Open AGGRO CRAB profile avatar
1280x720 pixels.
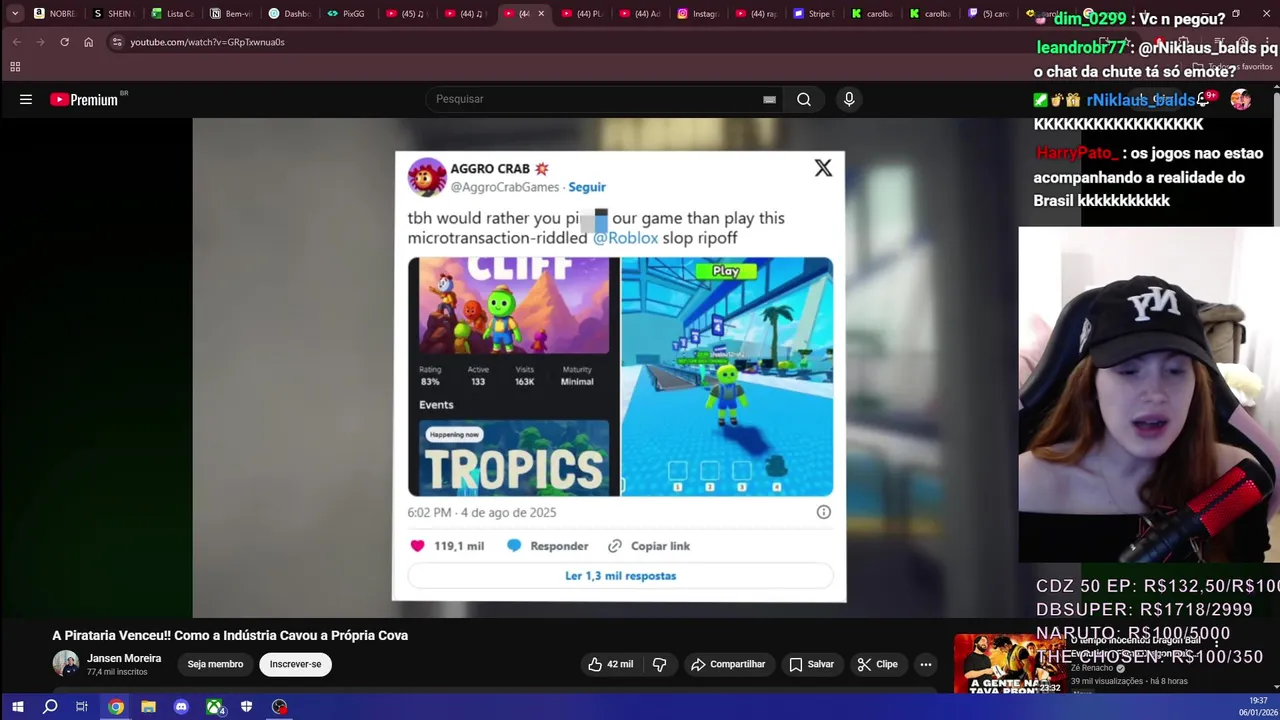click(x=427, y=177)
